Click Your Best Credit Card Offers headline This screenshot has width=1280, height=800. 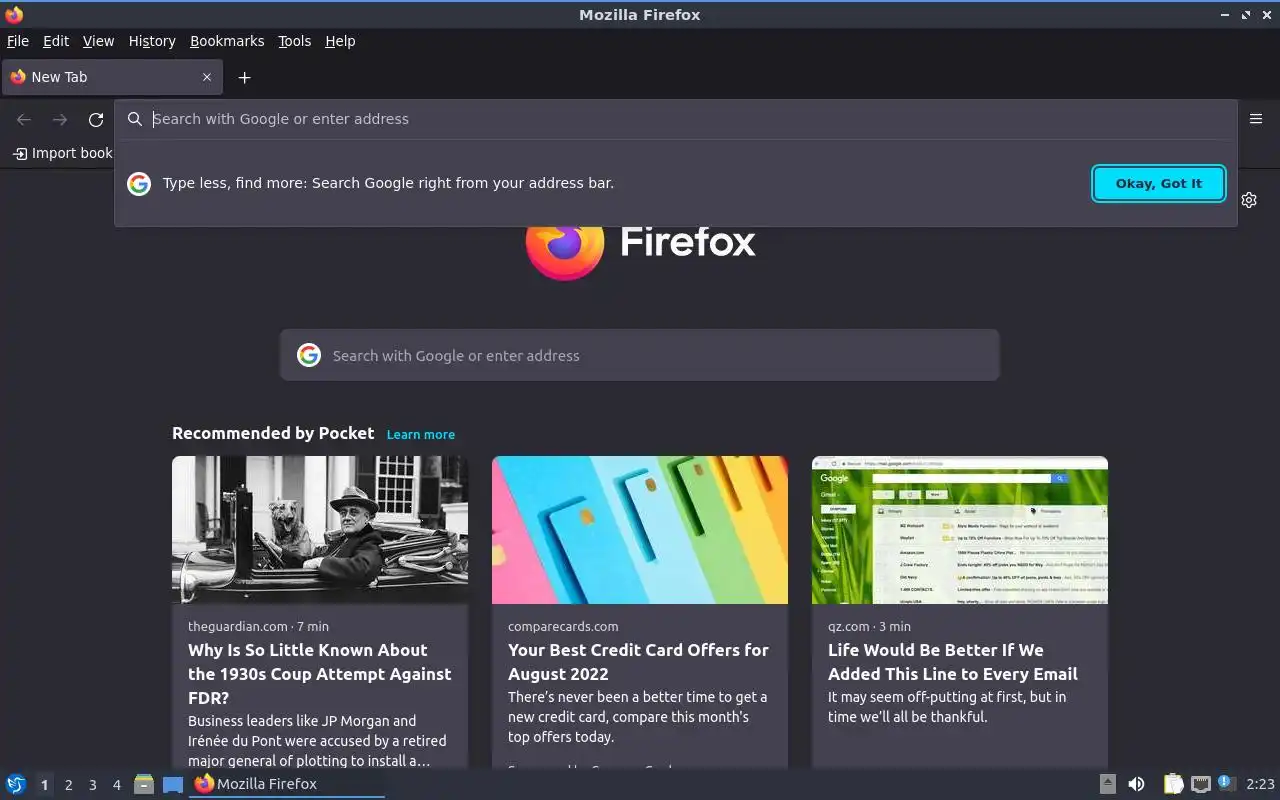[638, 662]
